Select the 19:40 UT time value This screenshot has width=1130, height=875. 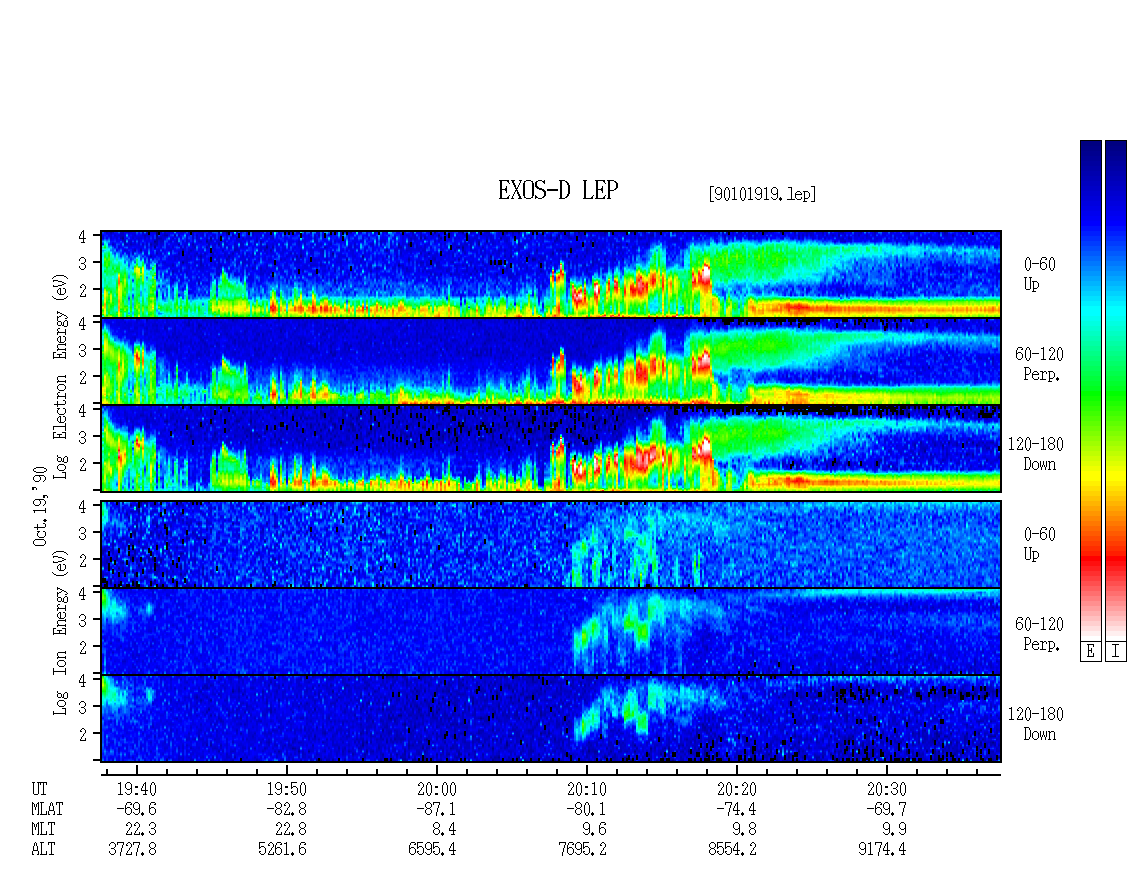(136, 789)
